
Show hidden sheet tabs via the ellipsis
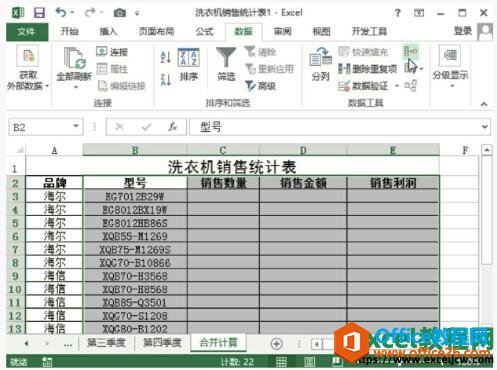point(68,344)
